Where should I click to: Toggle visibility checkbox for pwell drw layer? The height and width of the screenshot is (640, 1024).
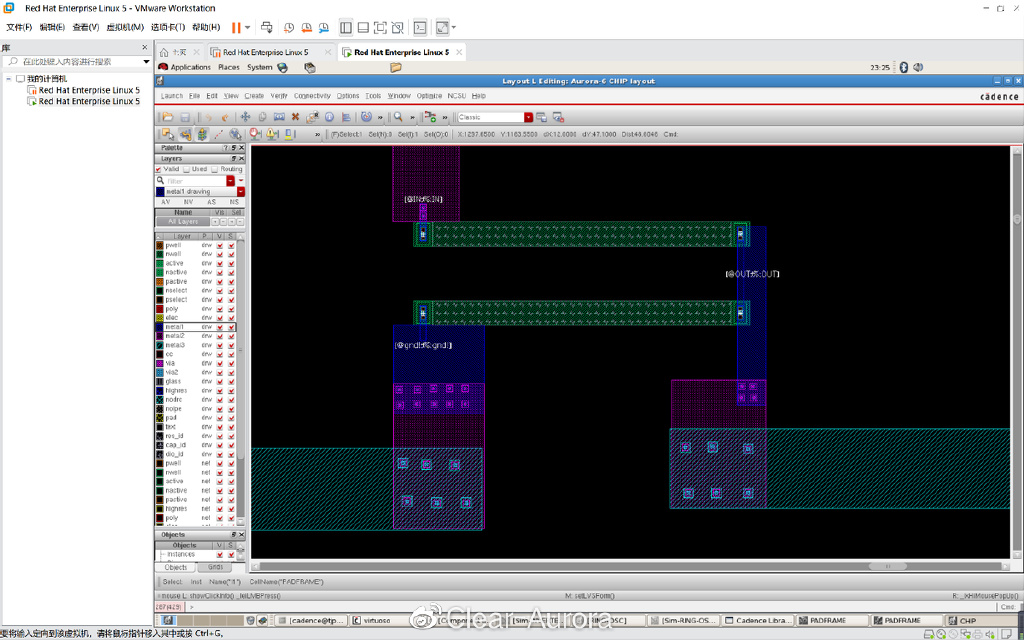220,246
